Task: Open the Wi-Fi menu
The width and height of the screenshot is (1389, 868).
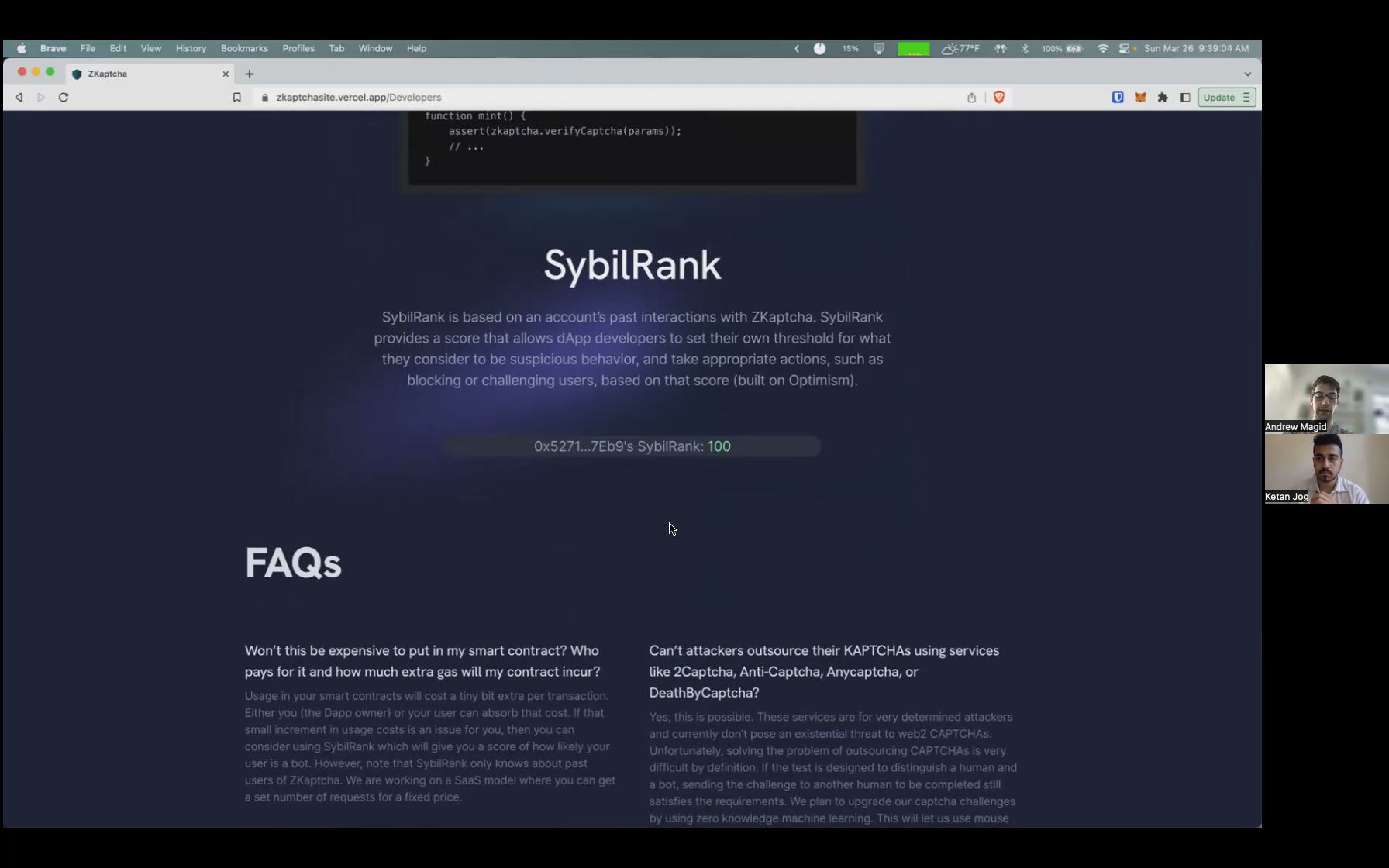Action: click(x=1102, y=48)
